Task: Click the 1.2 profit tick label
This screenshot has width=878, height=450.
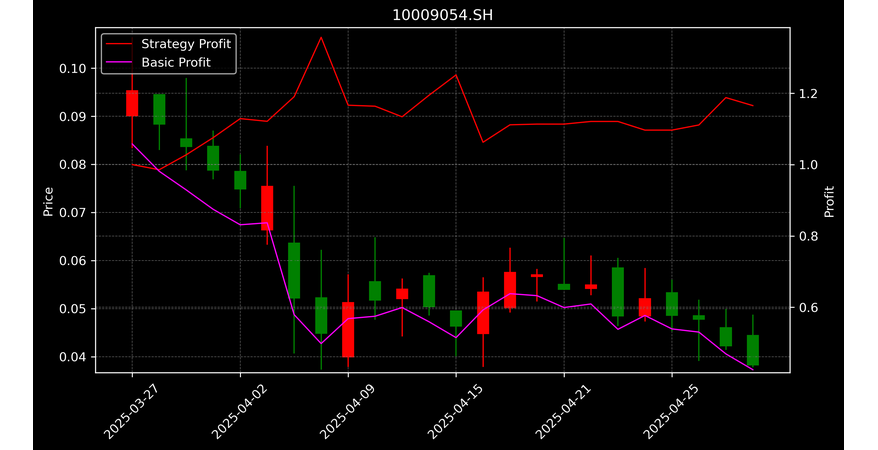Action: [x=807, y=93]
